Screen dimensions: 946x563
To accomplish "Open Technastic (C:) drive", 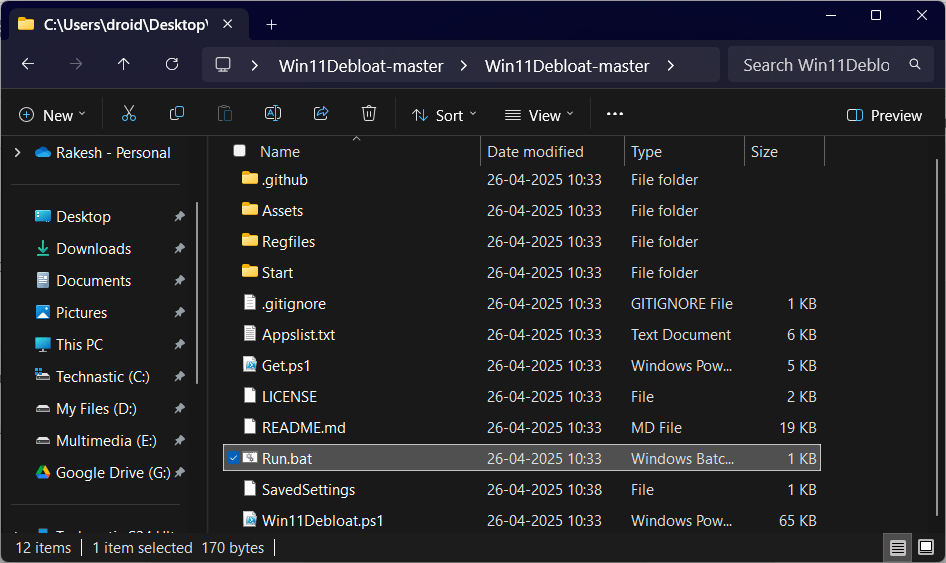I will click(x=103, y=377).
